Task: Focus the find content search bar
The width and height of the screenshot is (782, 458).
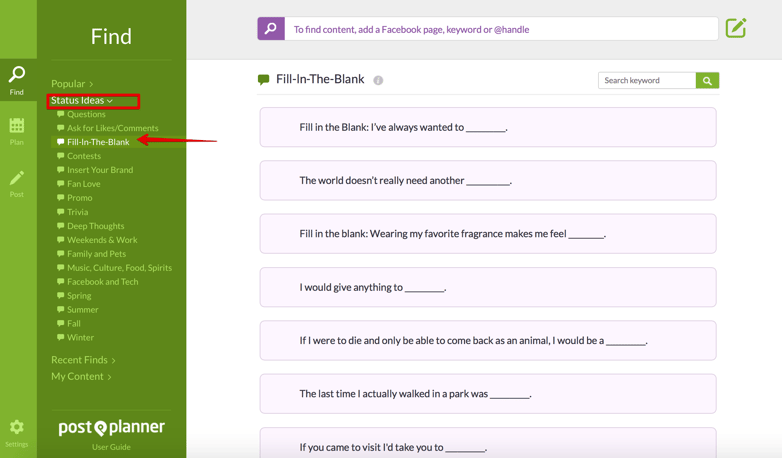Action: tap(501, 29)
